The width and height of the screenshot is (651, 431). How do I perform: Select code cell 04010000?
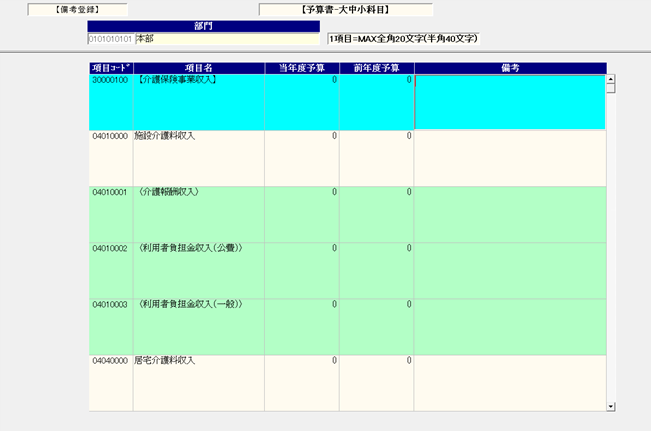pos(111,159)
